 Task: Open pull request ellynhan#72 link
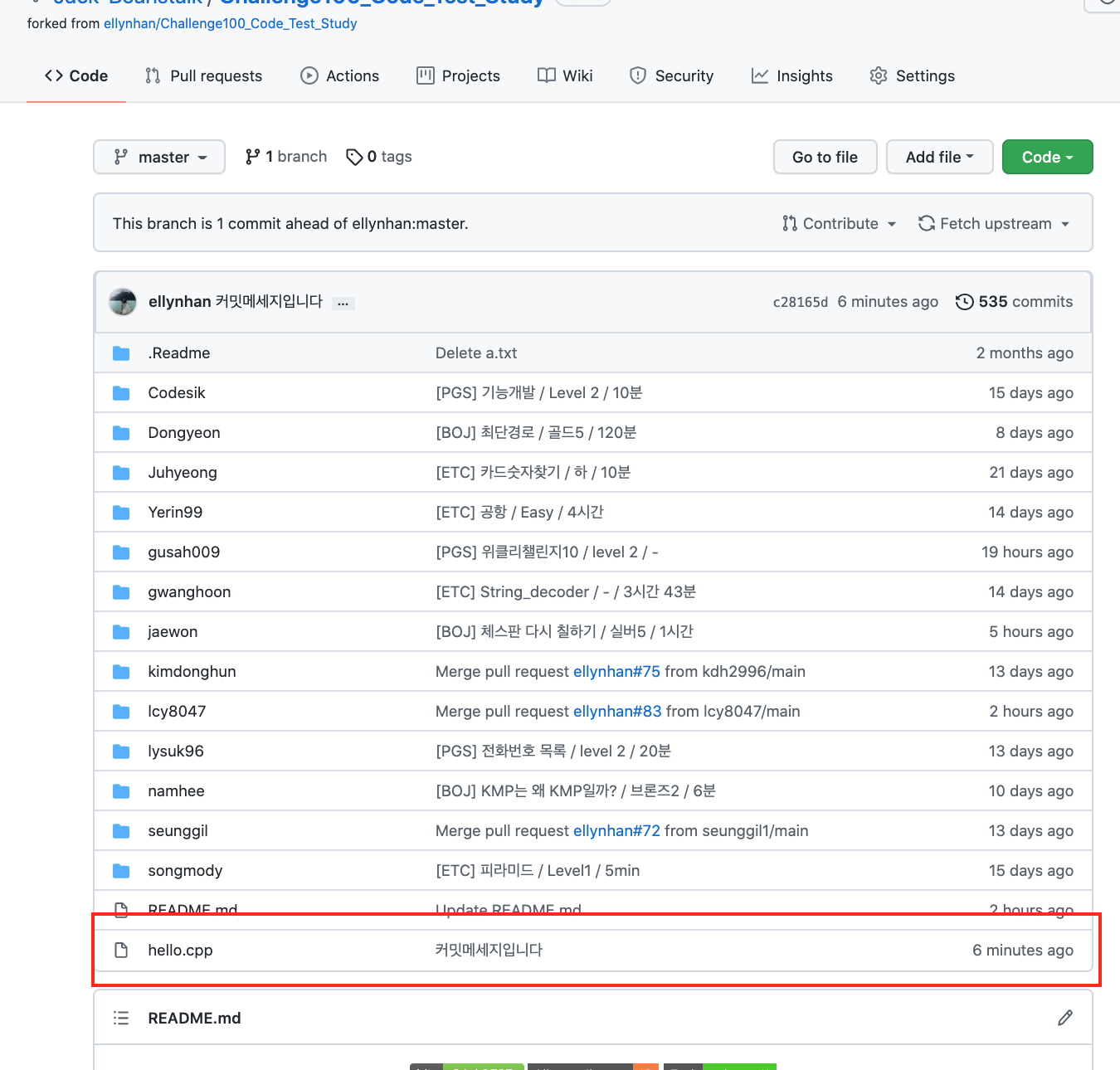pos(616,830)
